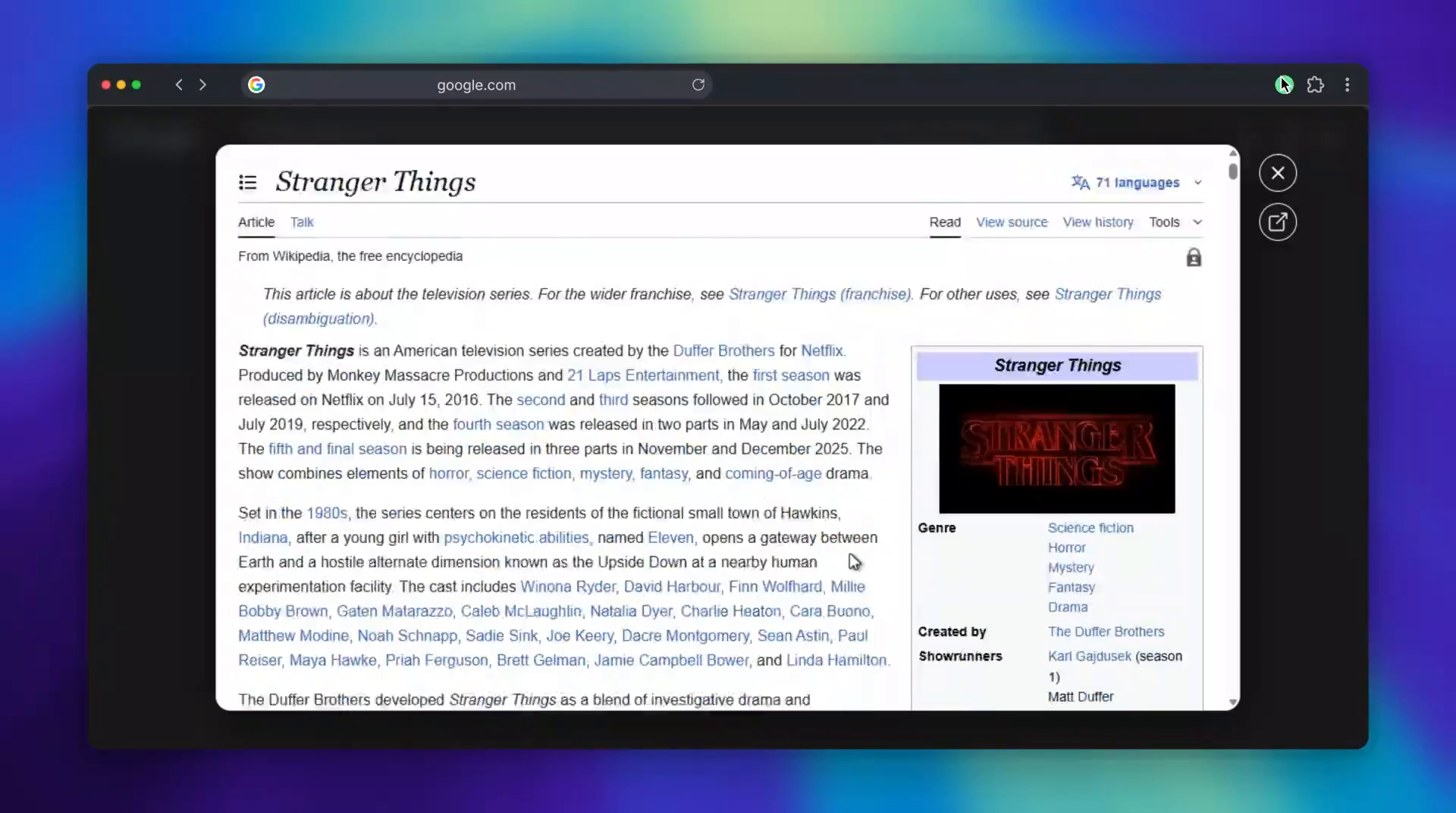The image size is (1456, 813).
Task: Open the coming-of-age link
Action: point(773,474)
